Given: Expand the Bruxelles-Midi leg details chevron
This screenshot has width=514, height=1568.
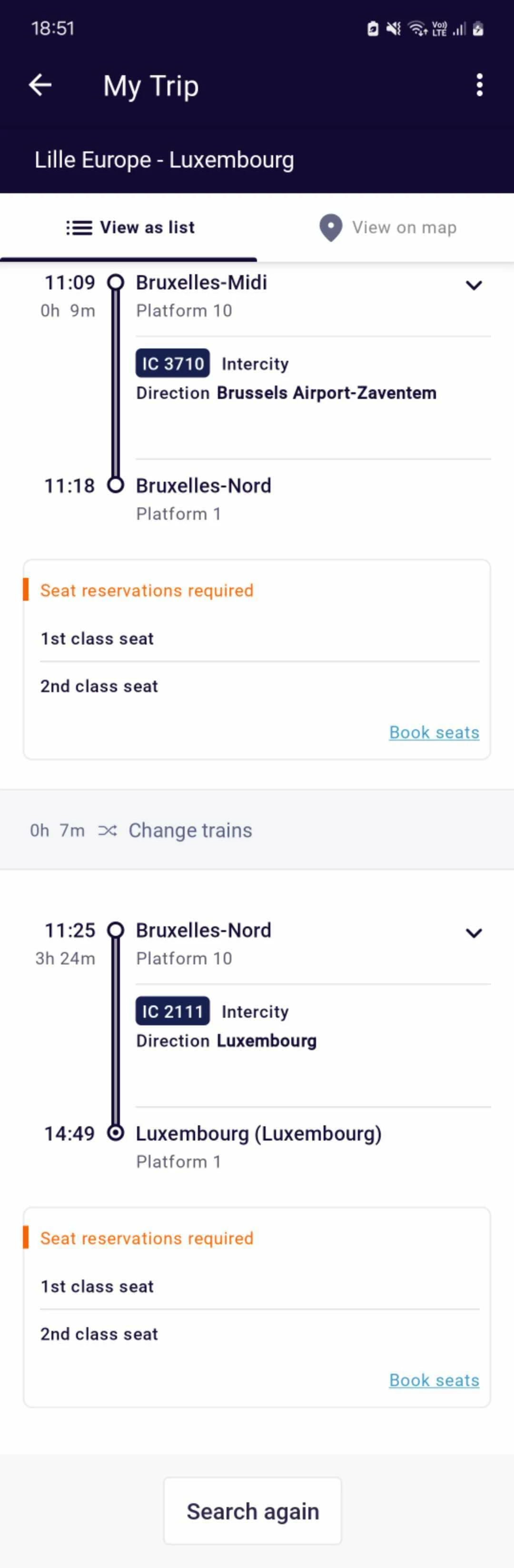Looking at the screenshot, I should (473, 285).
